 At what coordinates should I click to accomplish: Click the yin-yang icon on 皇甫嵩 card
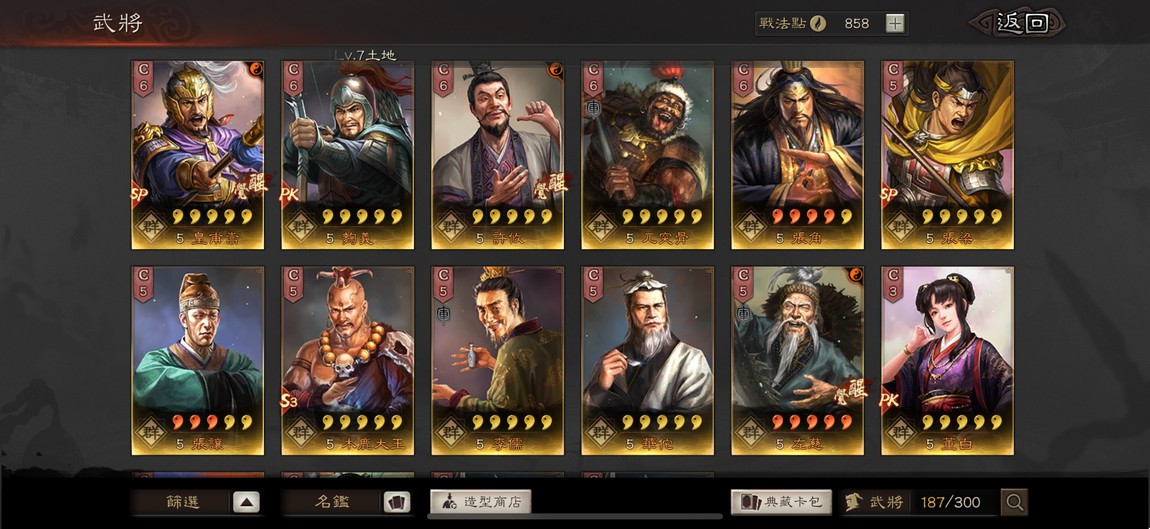click(x=257, y=68)
